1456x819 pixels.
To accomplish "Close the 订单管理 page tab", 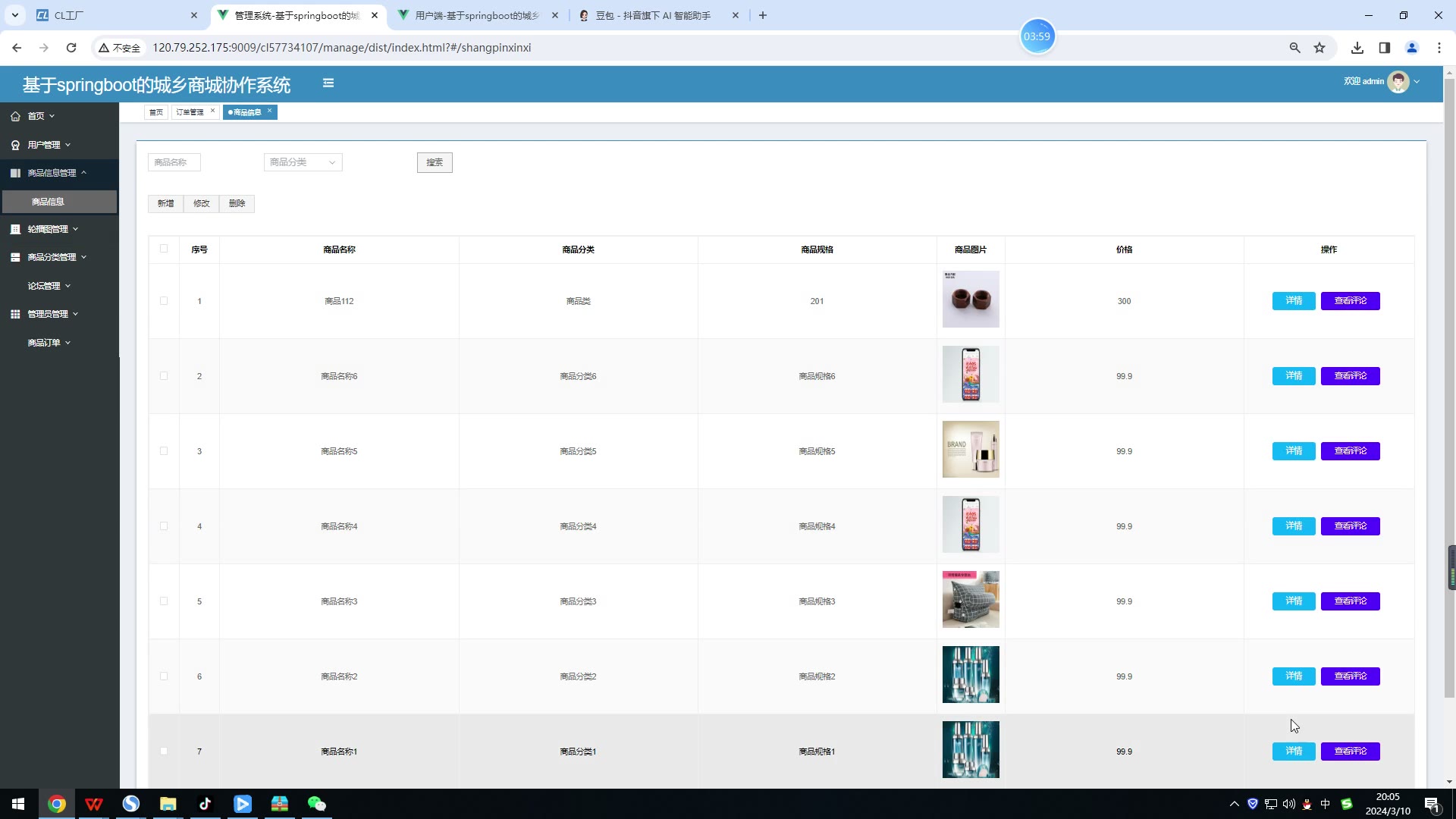I will click(x=212, y=111).
